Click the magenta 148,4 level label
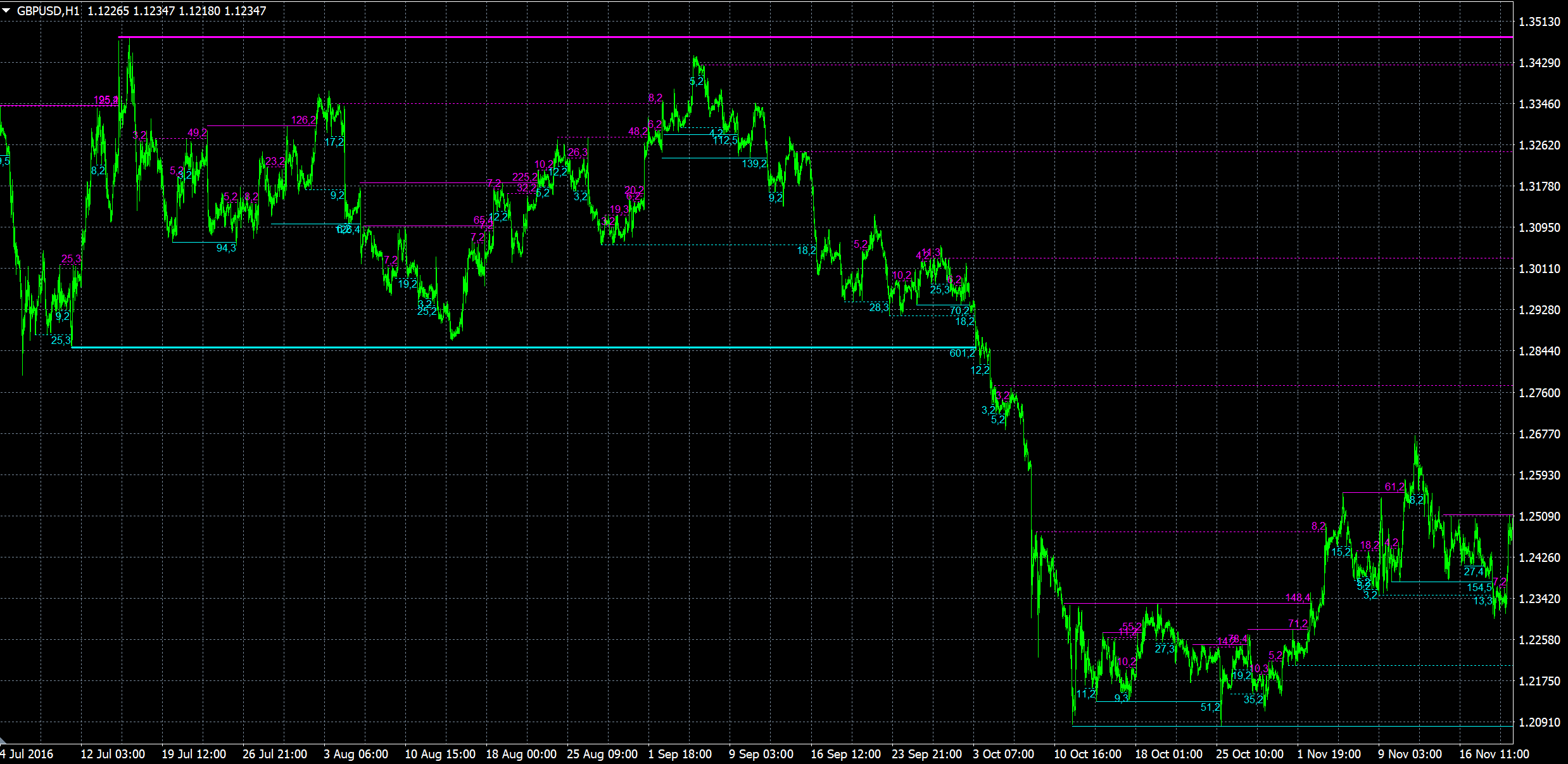Screen dimensions: 1568x764 (x=1298, y=598)
